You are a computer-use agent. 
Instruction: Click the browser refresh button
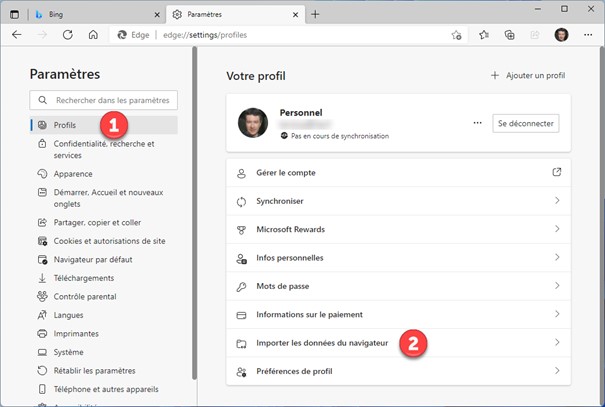pyautogui.click(x=68, y=34)
